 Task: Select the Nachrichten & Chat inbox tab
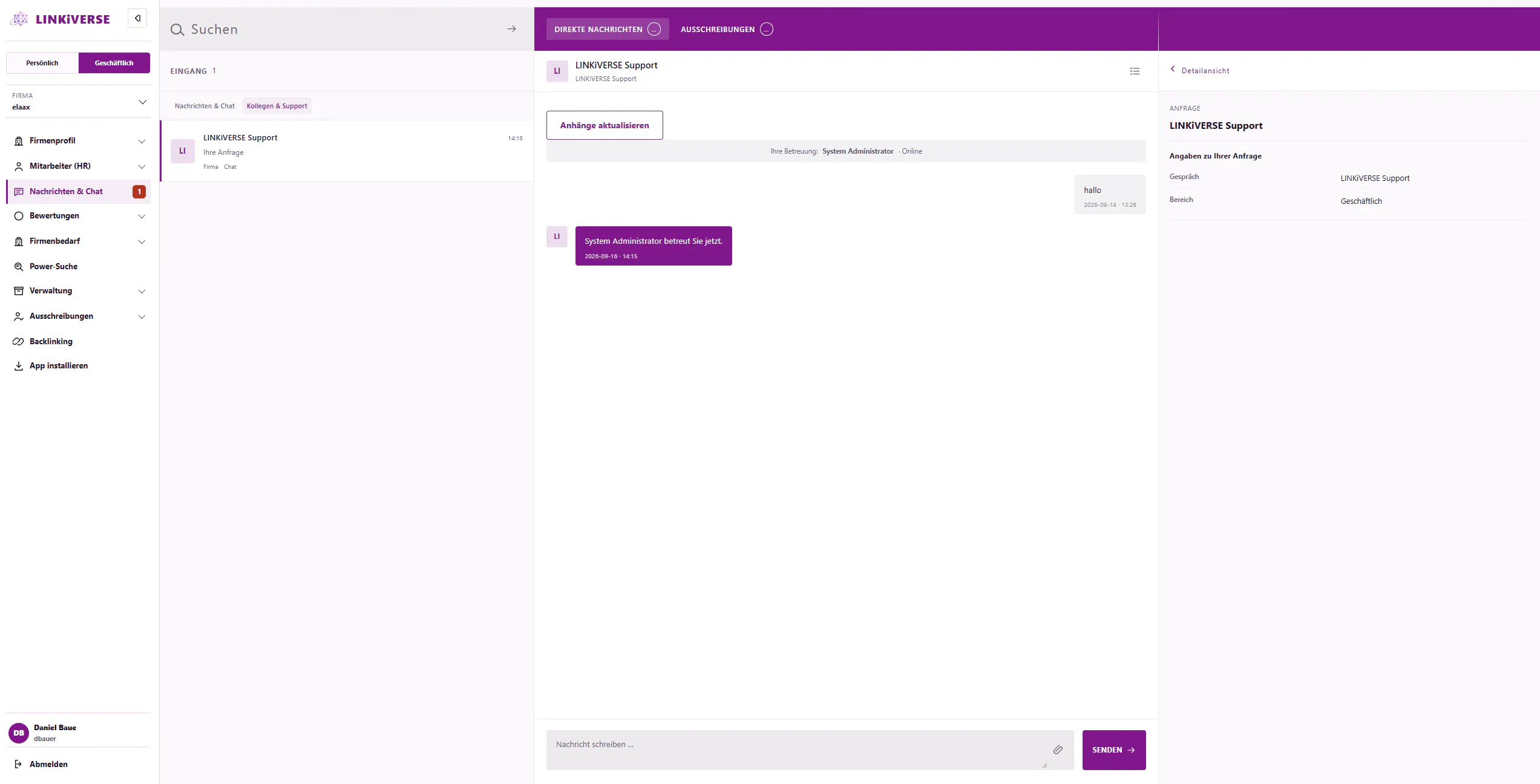pos(205,106)
